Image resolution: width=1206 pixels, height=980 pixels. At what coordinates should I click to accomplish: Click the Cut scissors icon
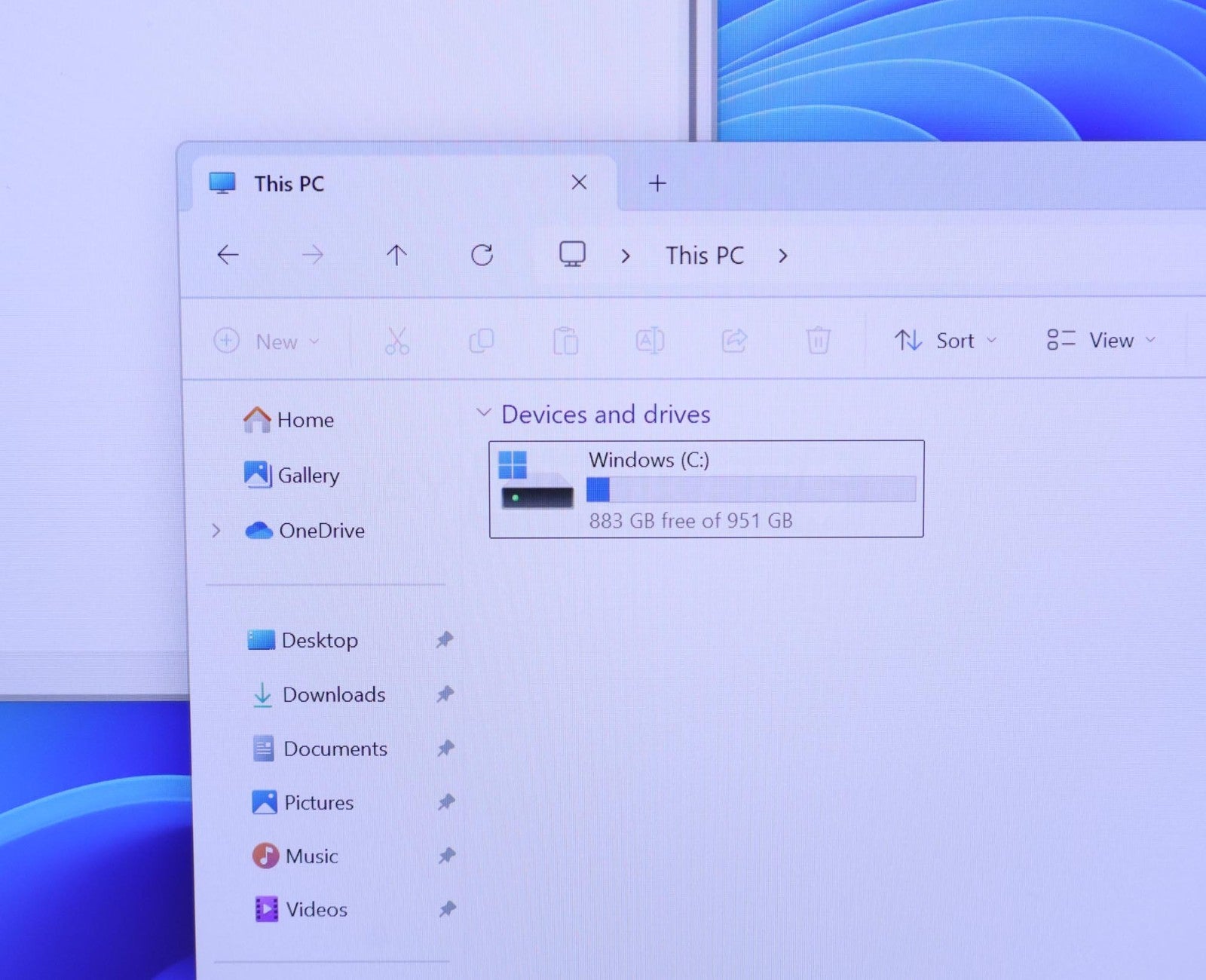coord(396,341)
